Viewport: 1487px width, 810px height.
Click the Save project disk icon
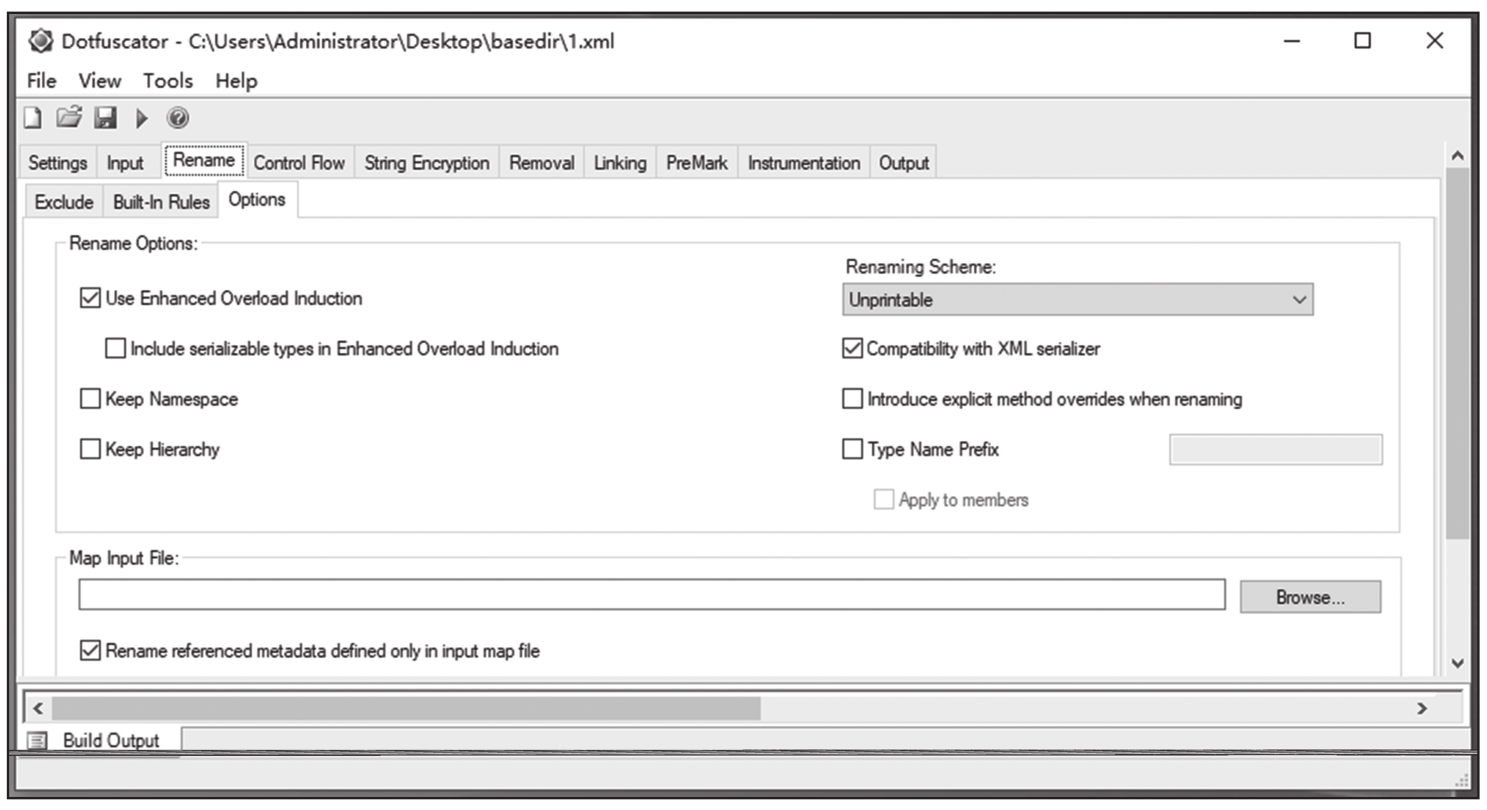point(105,118)
